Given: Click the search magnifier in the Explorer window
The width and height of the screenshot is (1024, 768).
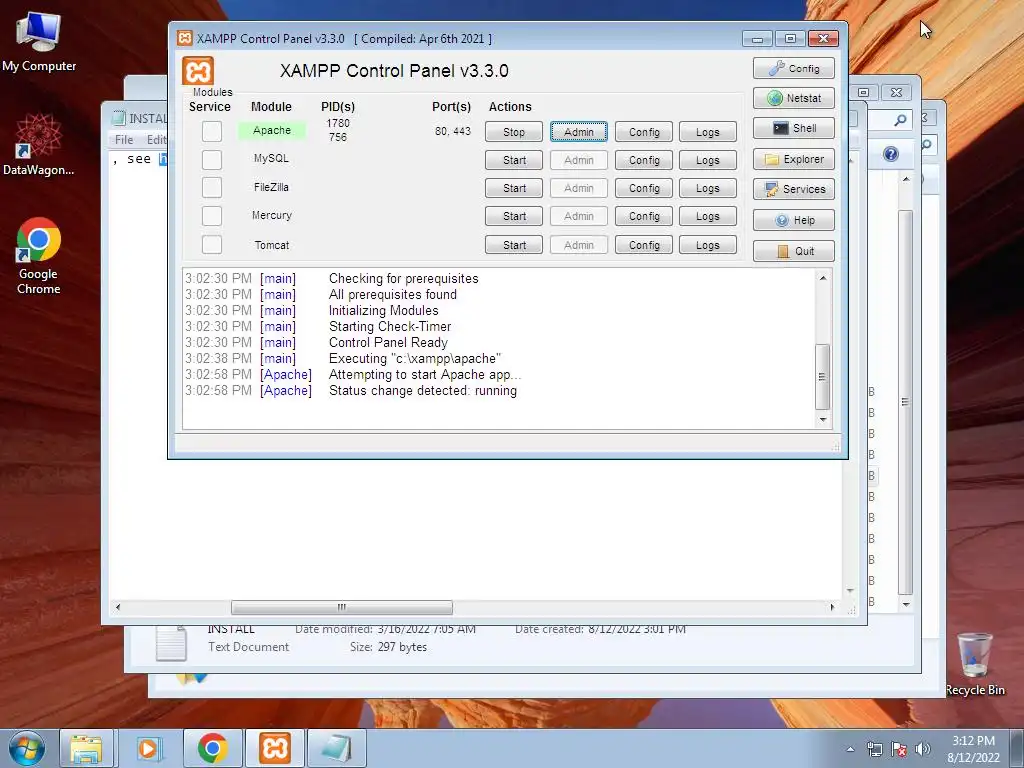Looking at the screenshot, I should [900, 120].
